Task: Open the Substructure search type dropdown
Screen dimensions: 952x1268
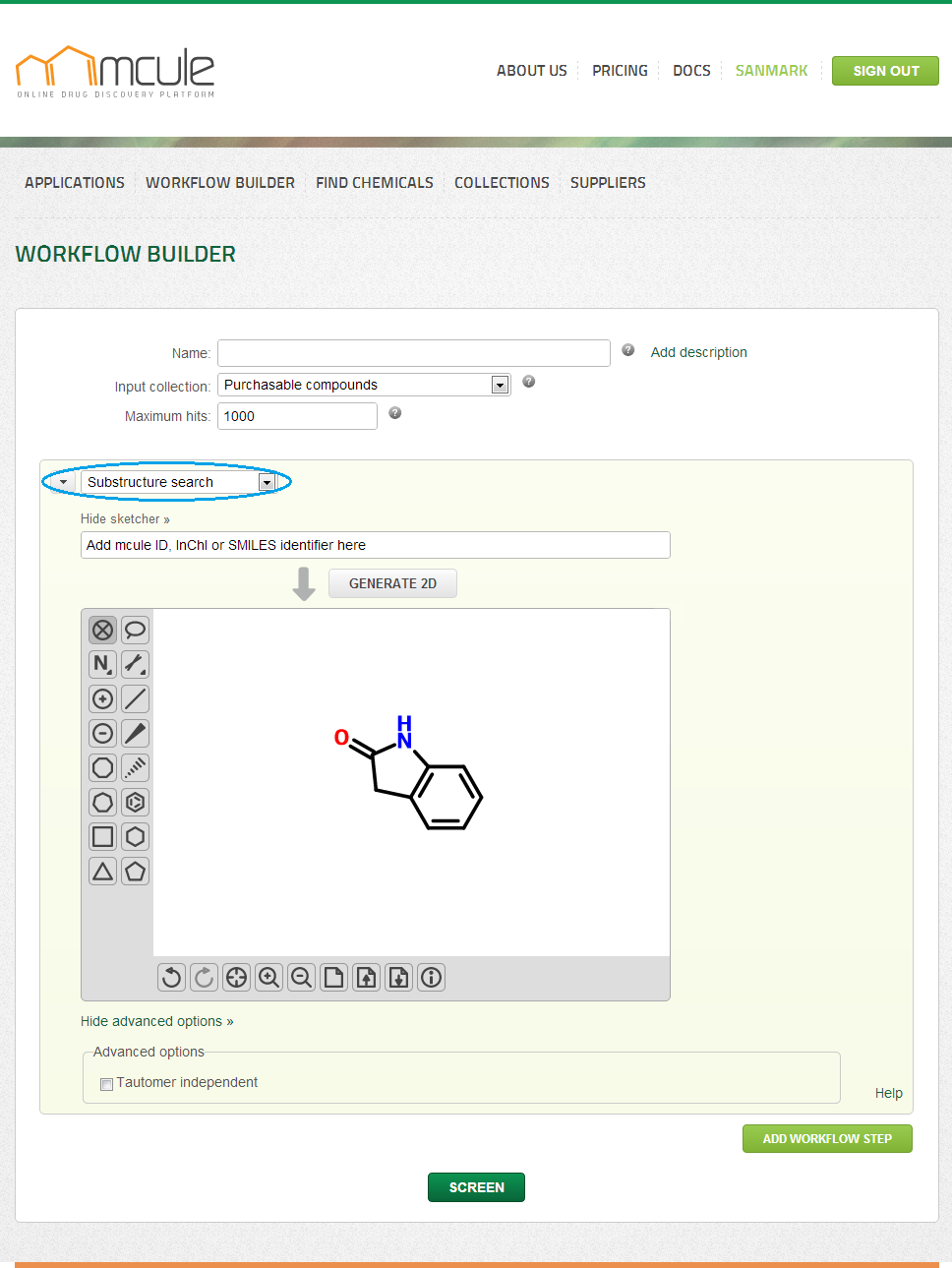Action: pyautogui.click(x=177, y=482)
